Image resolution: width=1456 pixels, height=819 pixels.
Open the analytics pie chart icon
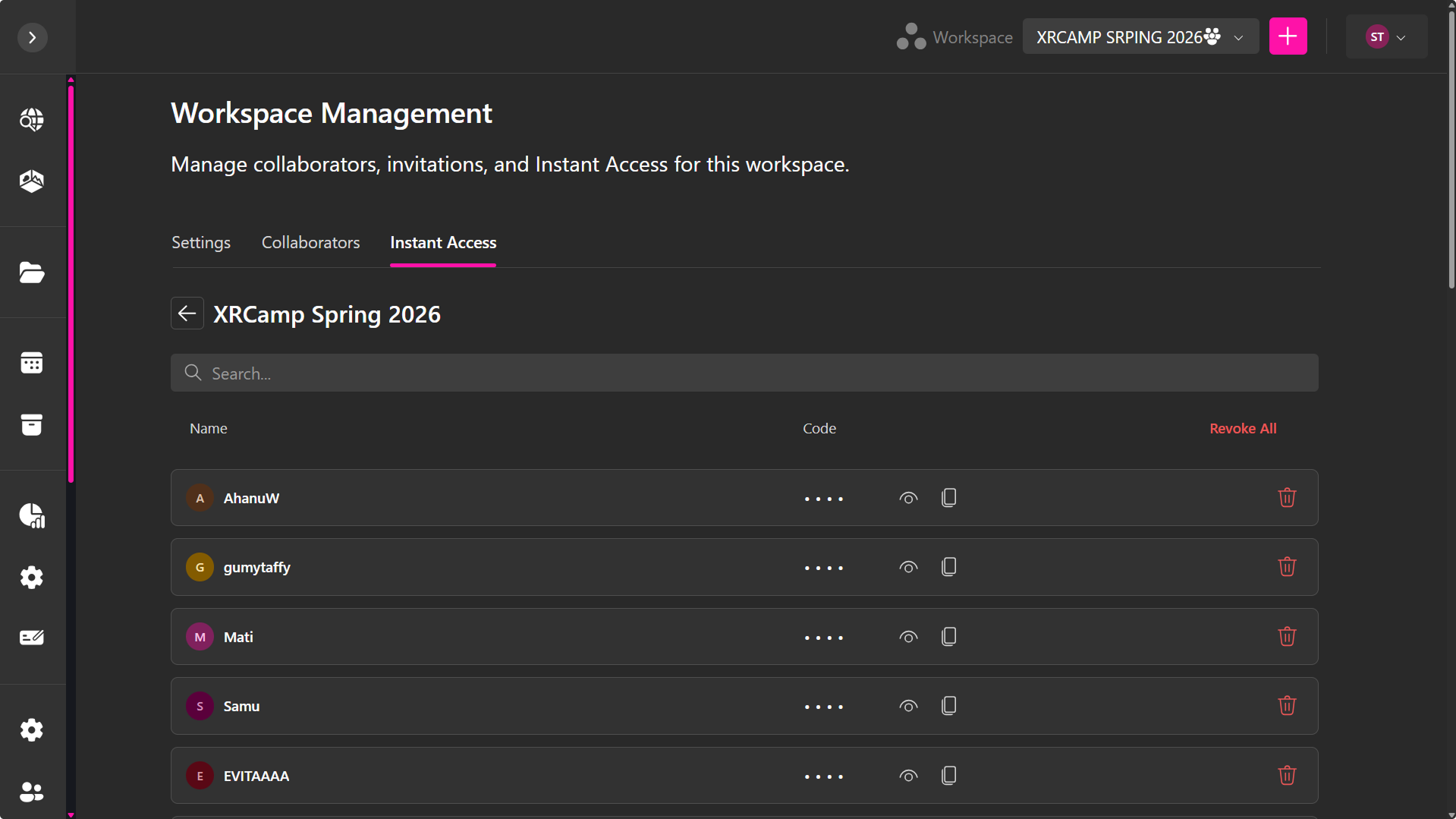tap(31, 515)
